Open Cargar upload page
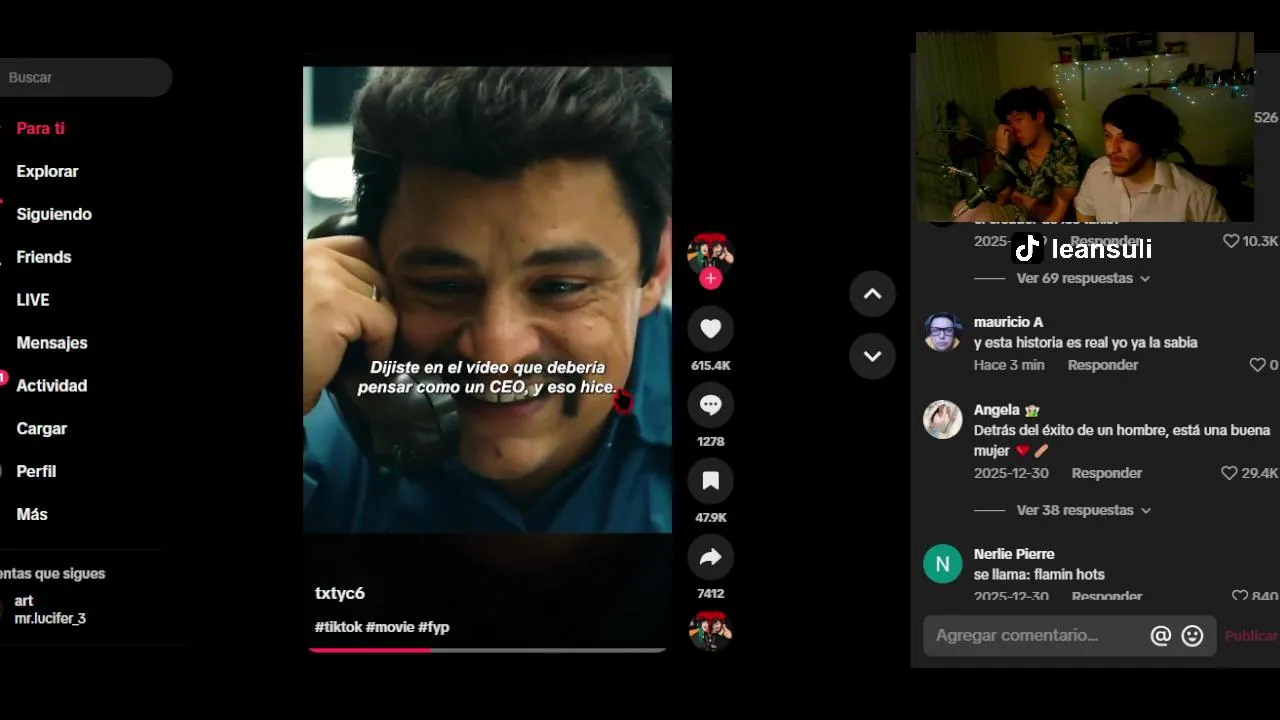This screenshot has width=1280, height=720. click(x=41, y=429)
